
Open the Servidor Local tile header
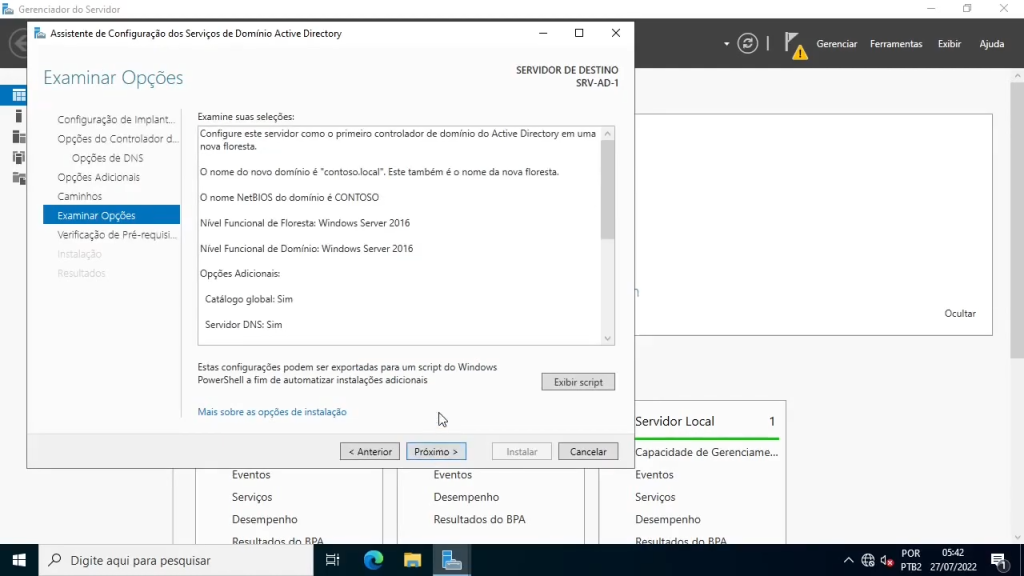pyautogui.click(x=675, y=421)
